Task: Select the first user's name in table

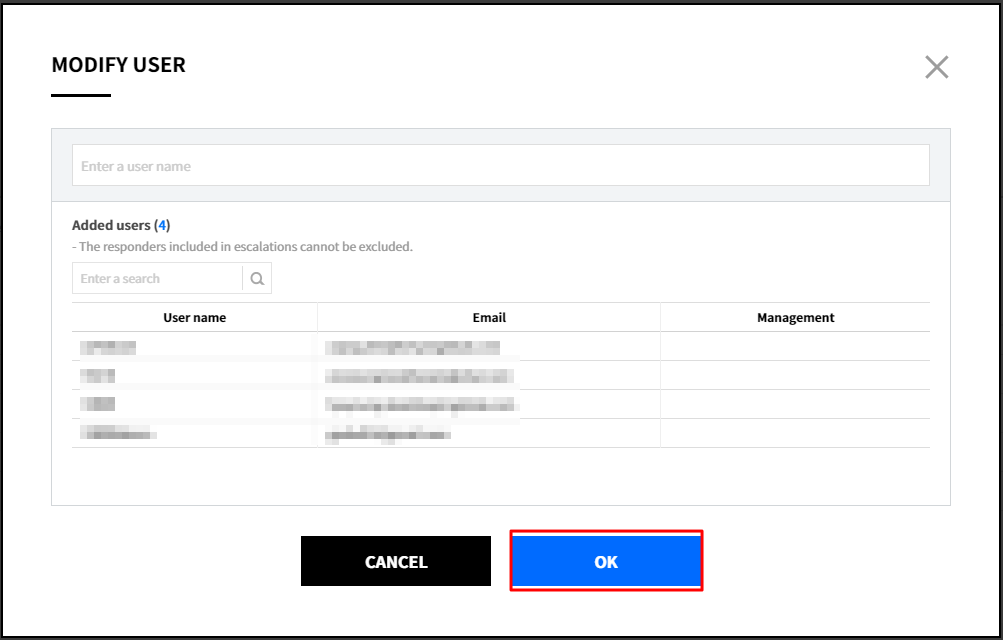Action: coord(108,347)
